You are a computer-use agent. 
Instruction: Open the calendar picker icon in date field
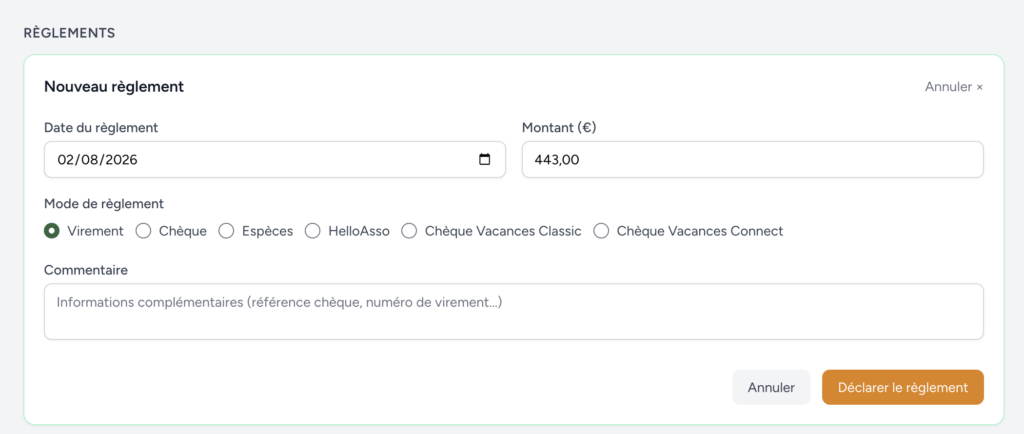click(x=485, y=159)
